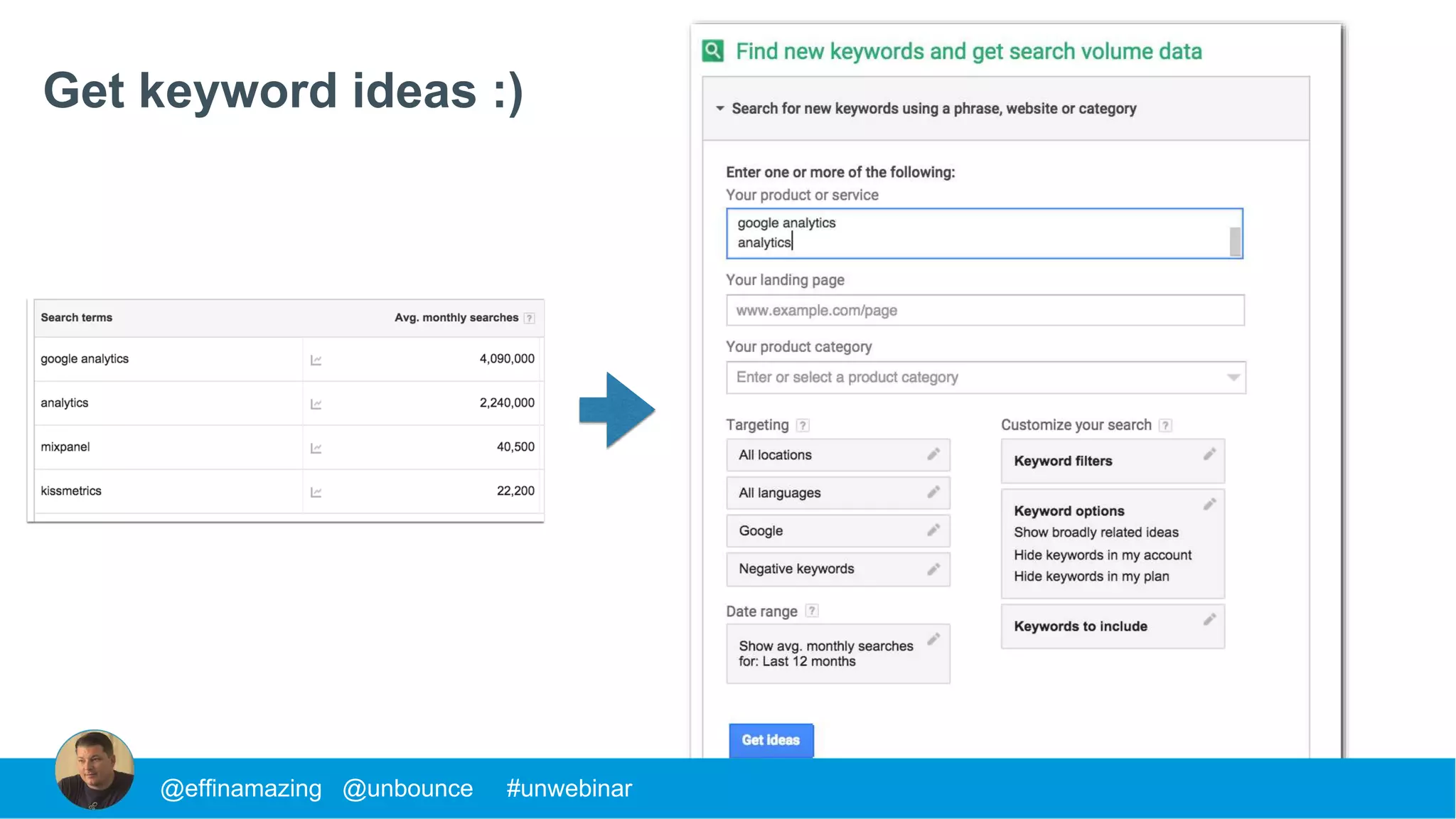Click the Avg. monthly searches column header
Image resolution: width=1456 pixels, height=819 pixels.
(x=456, y=317)
